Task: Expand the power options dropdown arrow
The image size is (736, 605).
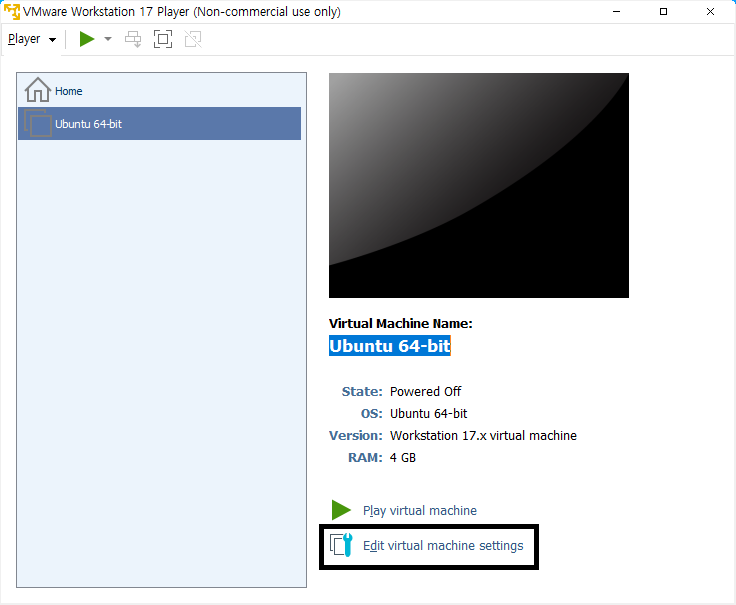Action: point(108,39)
